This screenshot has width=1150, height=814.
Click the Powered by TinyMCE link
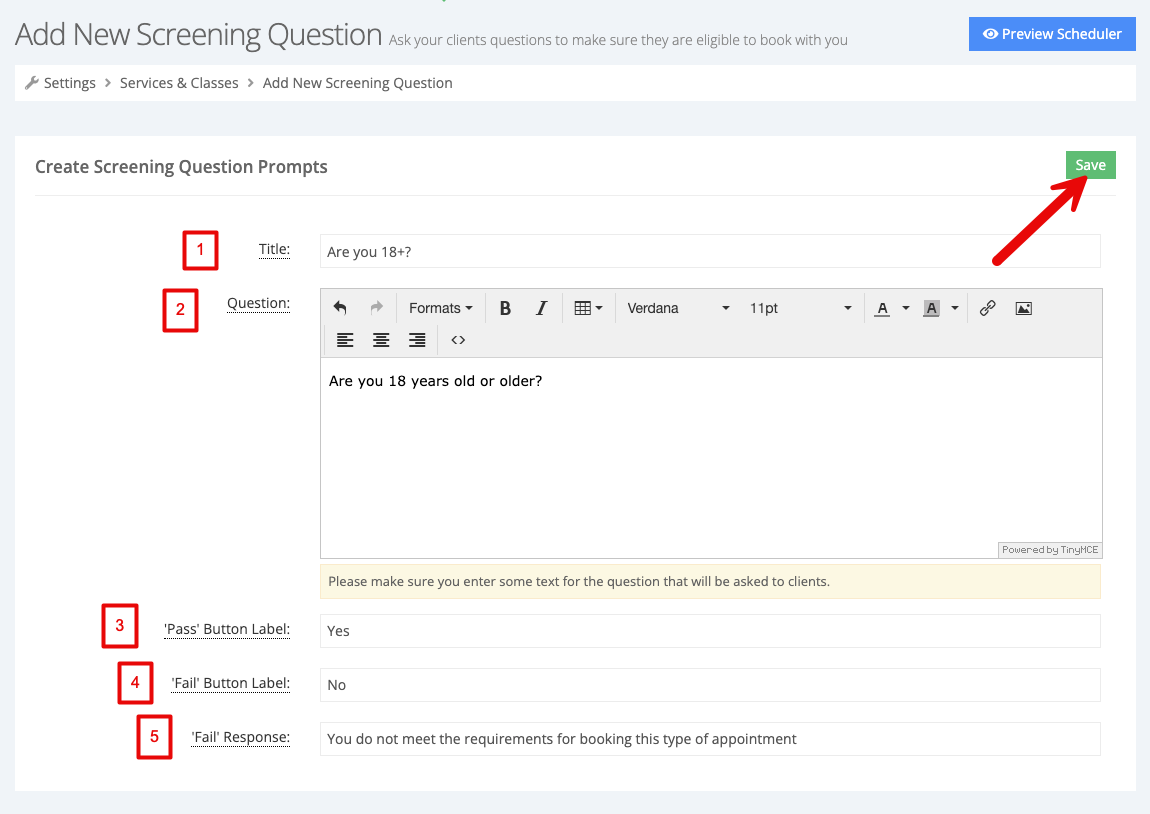point(1050,550)
